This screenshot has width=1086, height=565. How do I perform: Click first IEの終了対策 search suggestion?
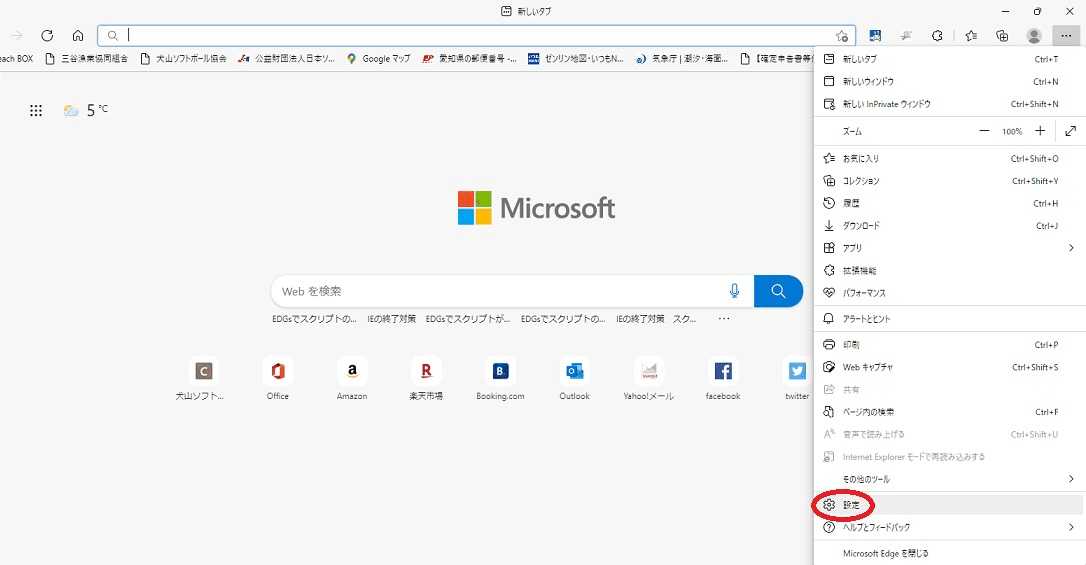pyautogui.click(x=391, y=319)
